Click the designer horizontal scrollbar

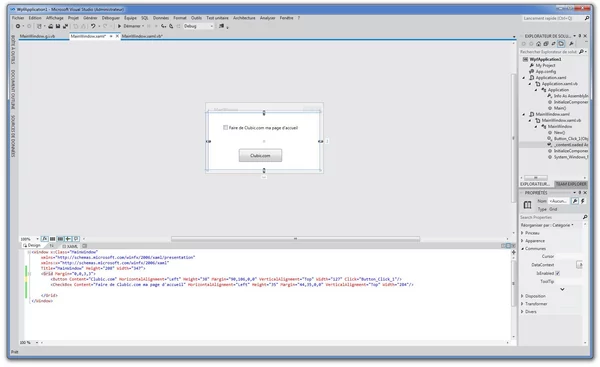295,238
